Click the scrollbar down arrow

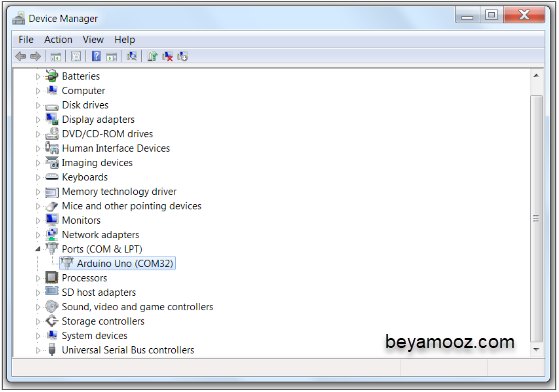(x=536, y=350)
